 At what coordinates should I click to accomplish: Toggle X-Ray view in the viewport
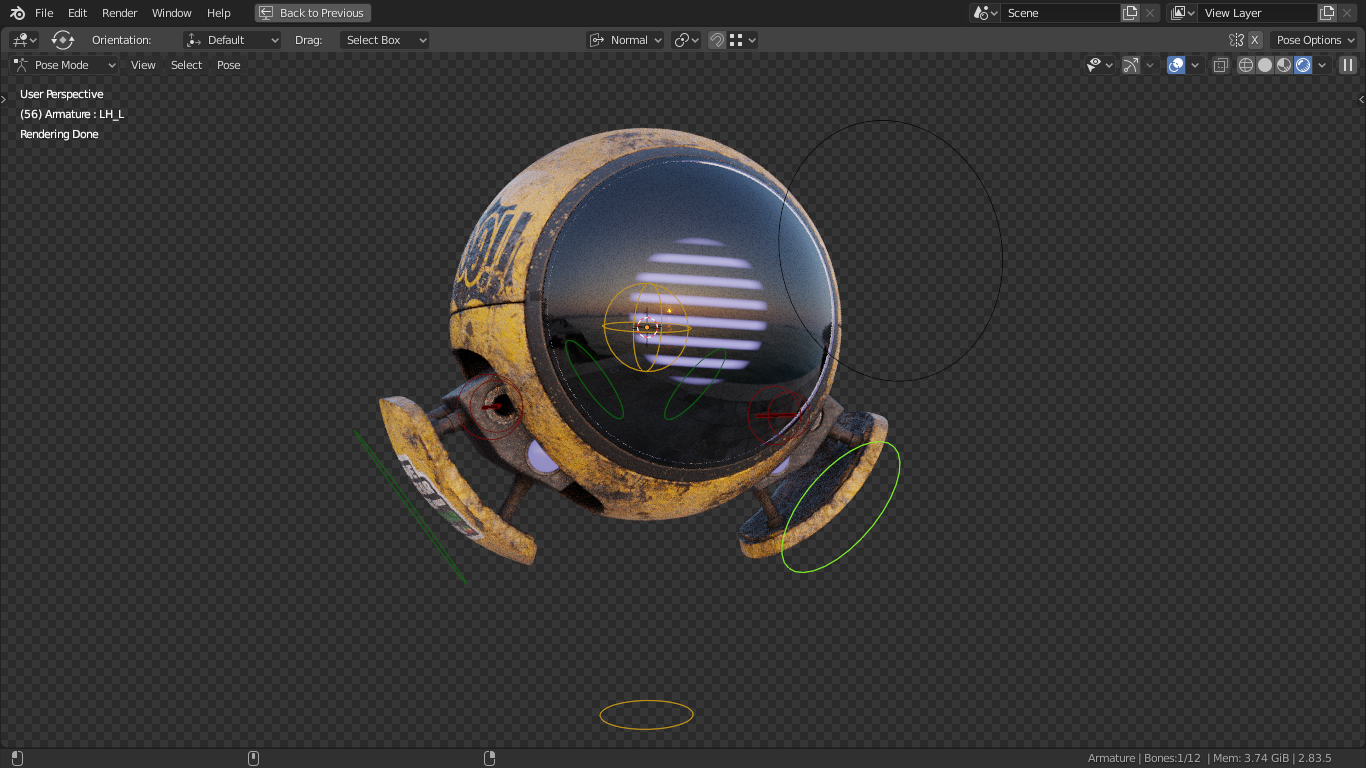1220,65
